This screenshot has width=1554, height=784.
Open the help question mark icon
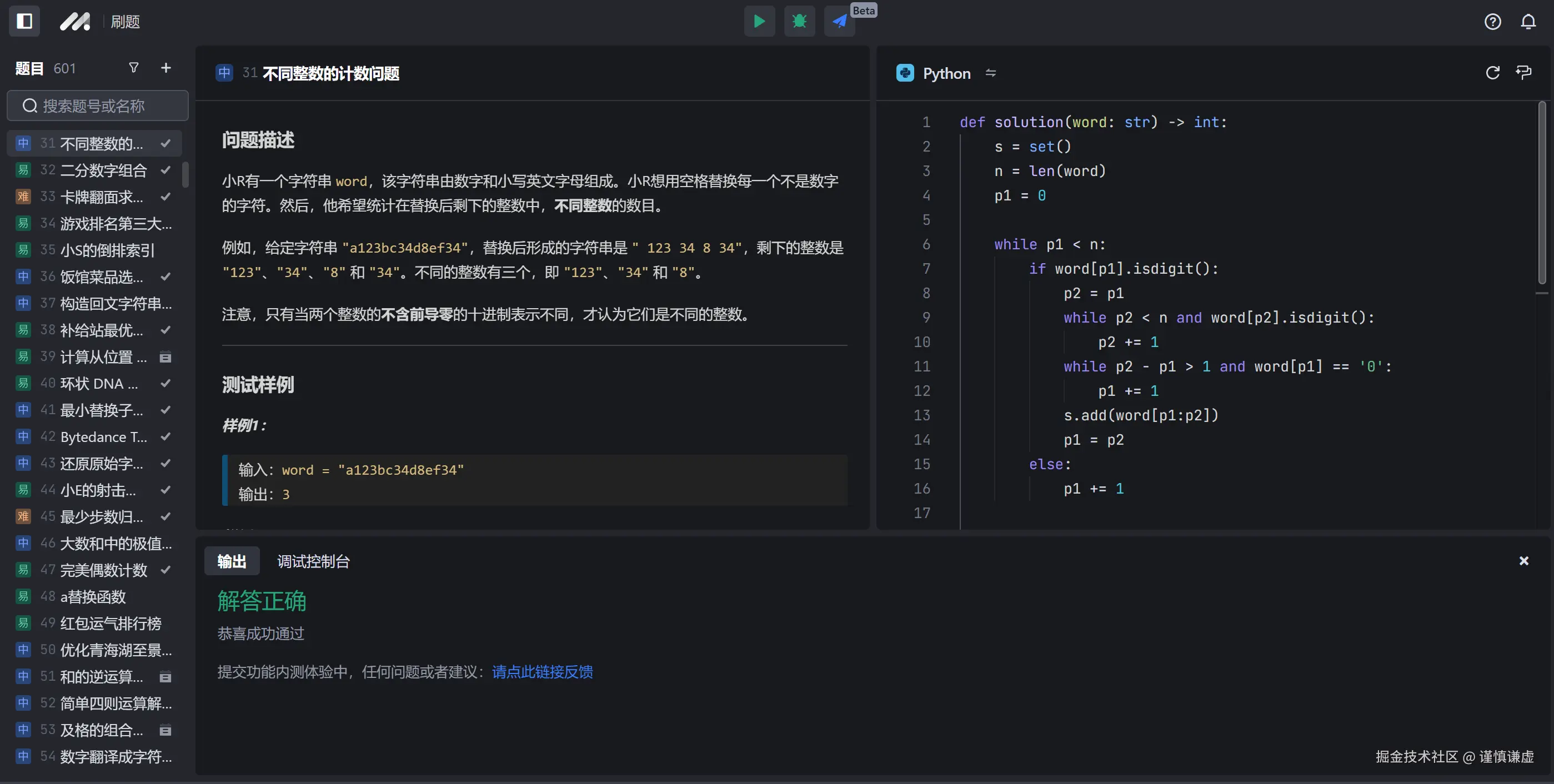point(1492,22)
